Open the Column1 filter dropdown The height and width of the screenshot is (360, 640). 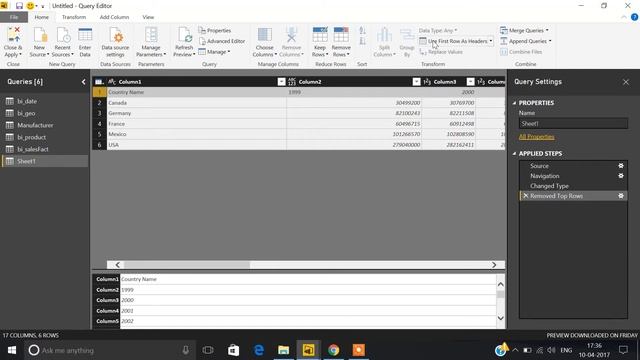point(281,82)
